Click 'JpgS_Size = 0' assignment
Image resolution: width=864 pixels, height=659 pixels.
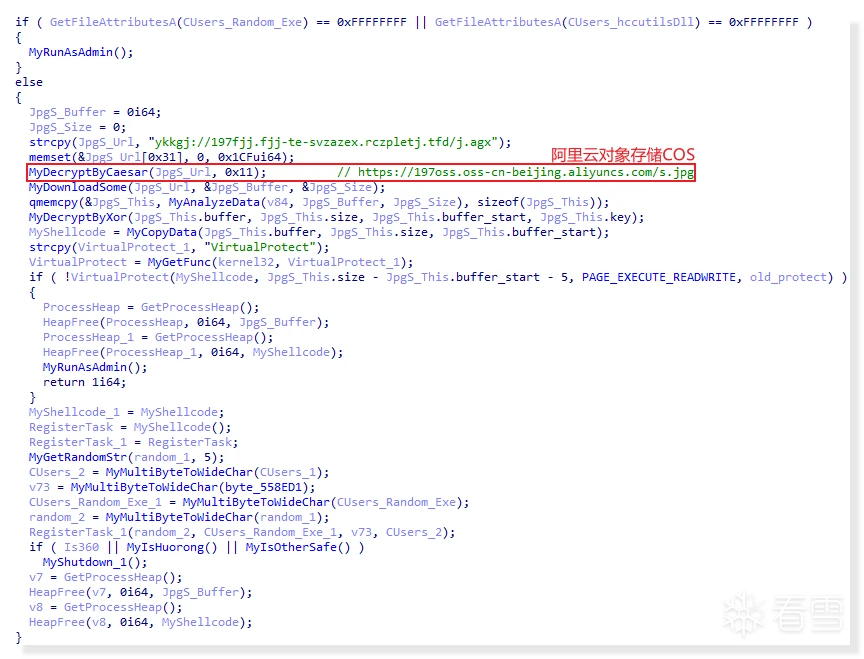(x=78, y=127)
